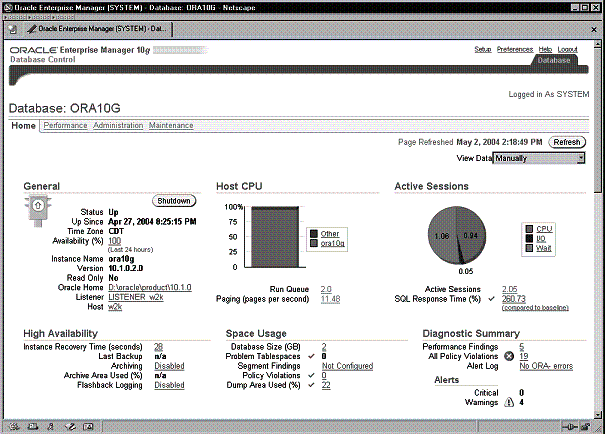This screenshot has width=605, height=434.
Task: Click the Dump Area Used checkmark icon
Action: pyautogui.click(x=311, y=385)
